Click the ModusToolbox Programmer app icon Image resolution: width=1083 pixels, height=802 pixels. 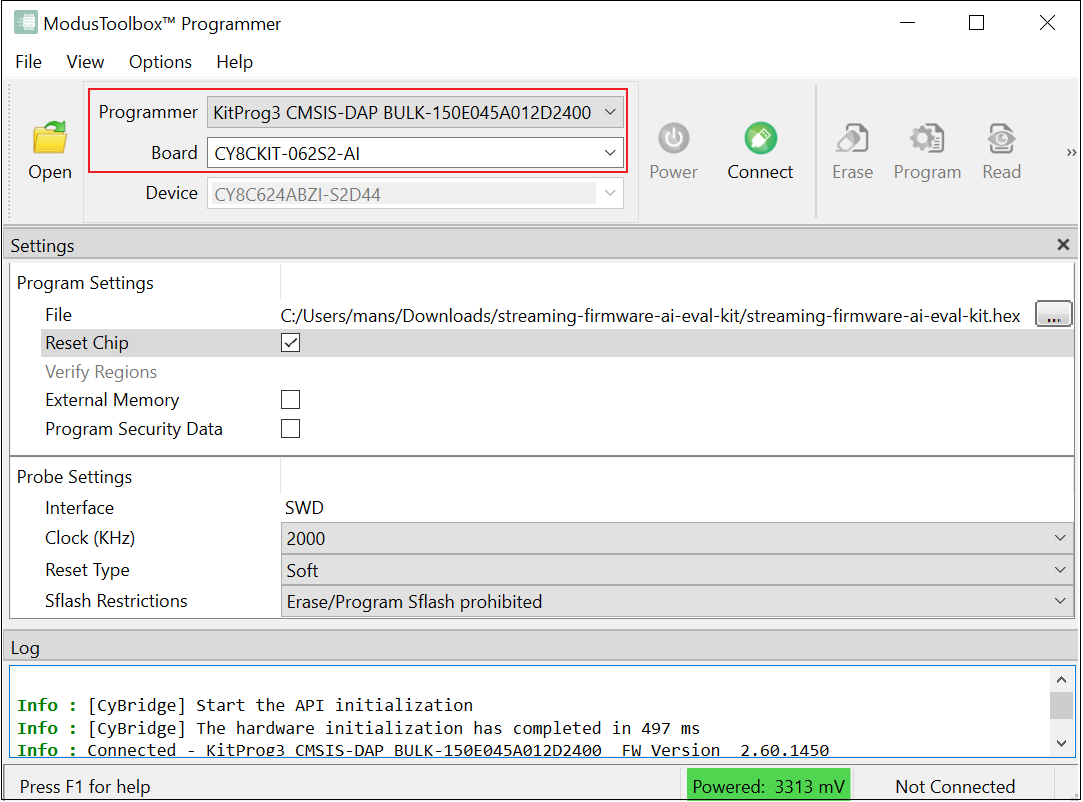[26, 22]
